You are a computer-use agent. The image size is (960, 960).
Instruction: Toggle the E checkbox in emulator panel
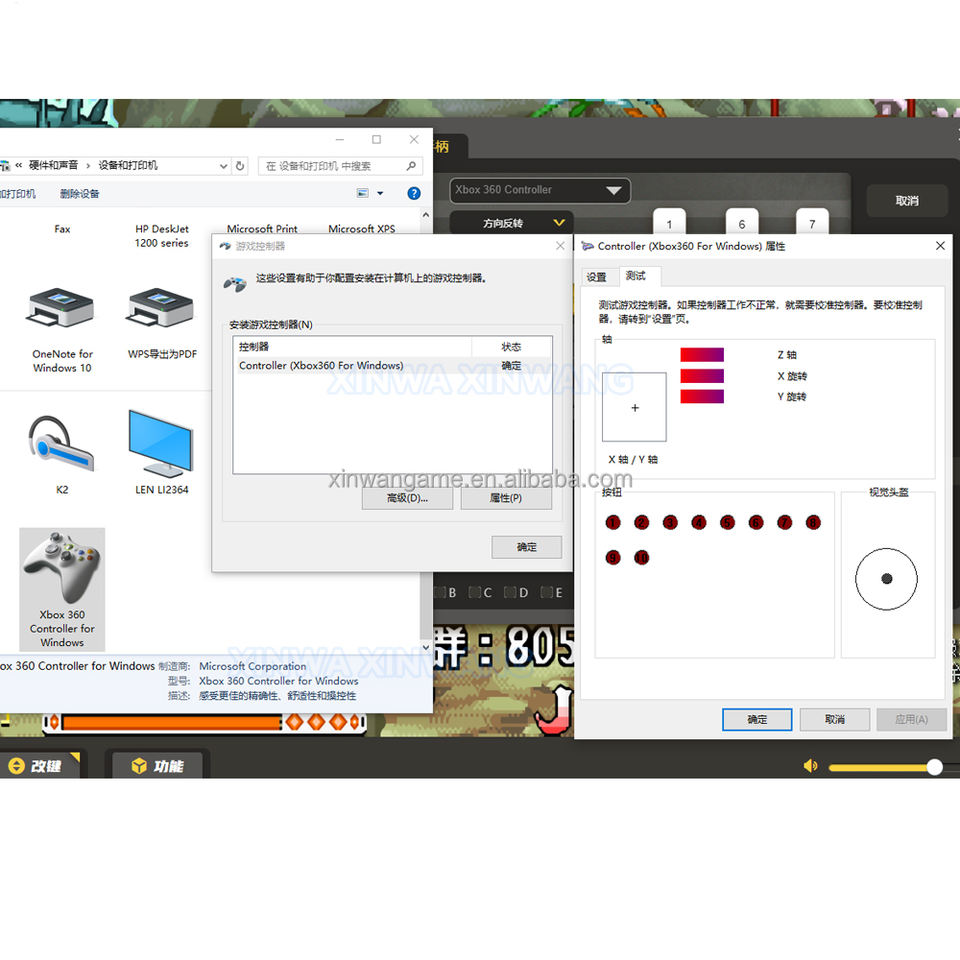coord(547,592)
